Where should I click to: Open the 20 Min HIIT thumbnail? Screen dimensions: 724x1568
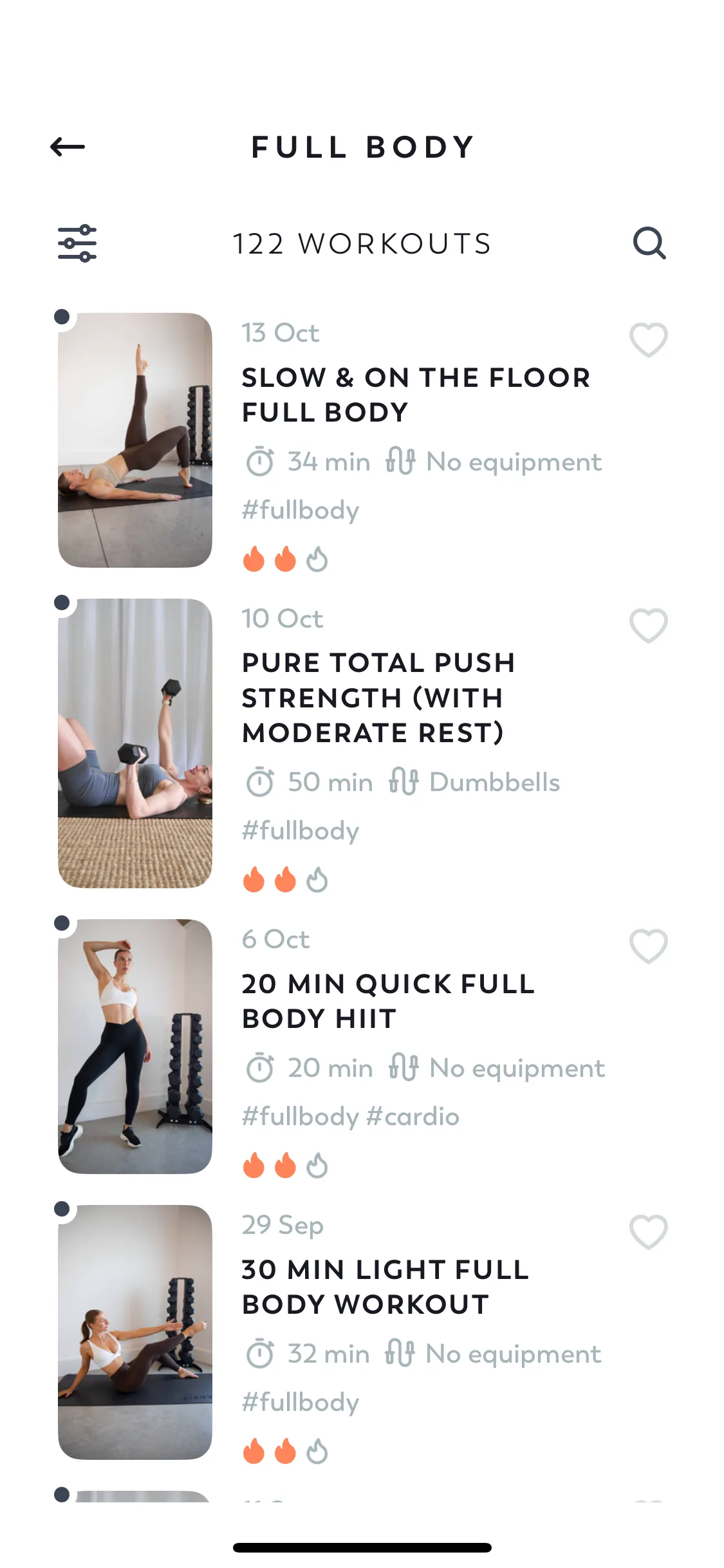tap(135, 1047)
